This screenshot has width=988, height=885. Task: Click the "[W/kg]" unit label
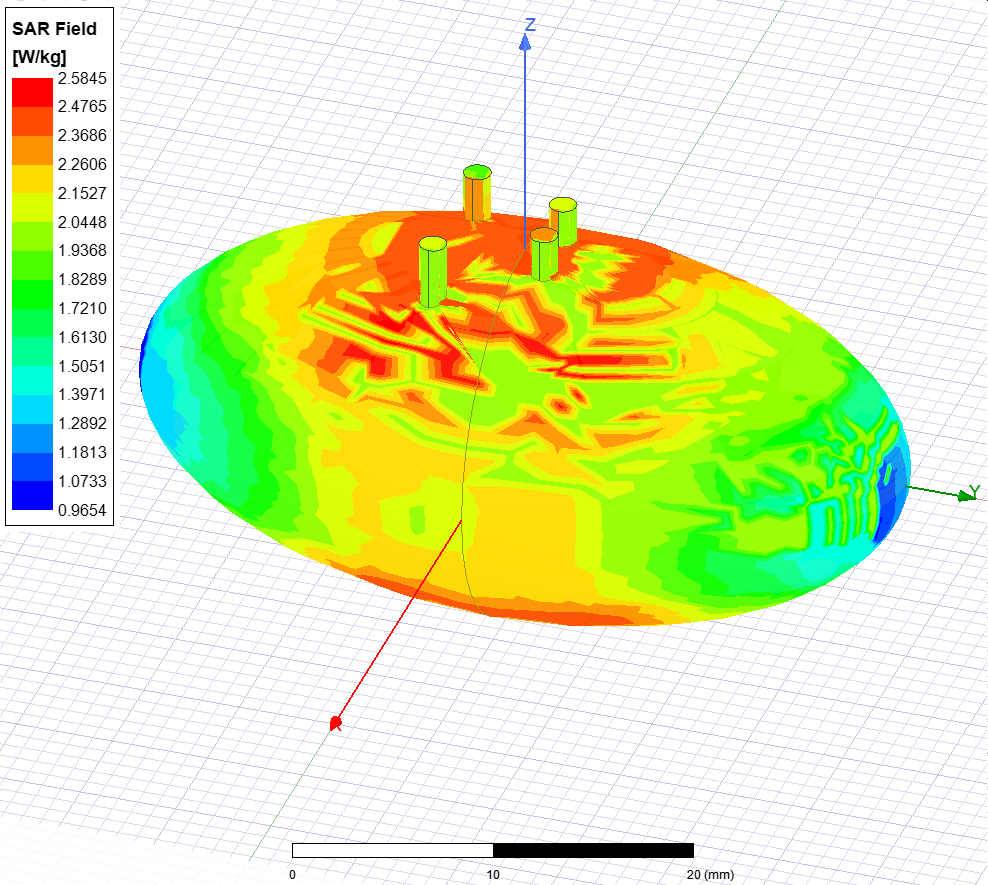pyautogui.click(x=39, y=57)
